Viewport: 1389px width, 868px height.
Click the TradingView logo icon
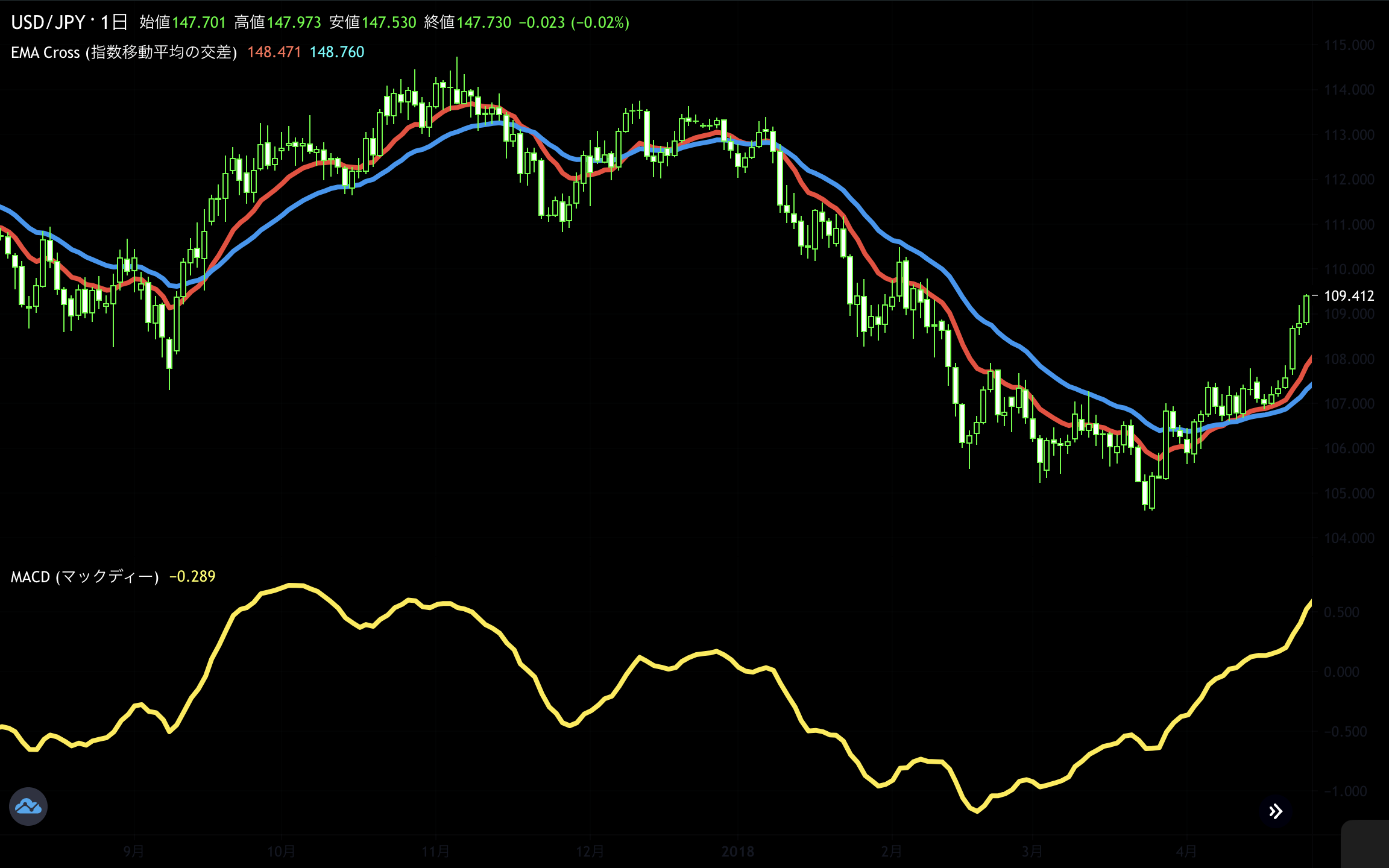(x=28, y=806)
